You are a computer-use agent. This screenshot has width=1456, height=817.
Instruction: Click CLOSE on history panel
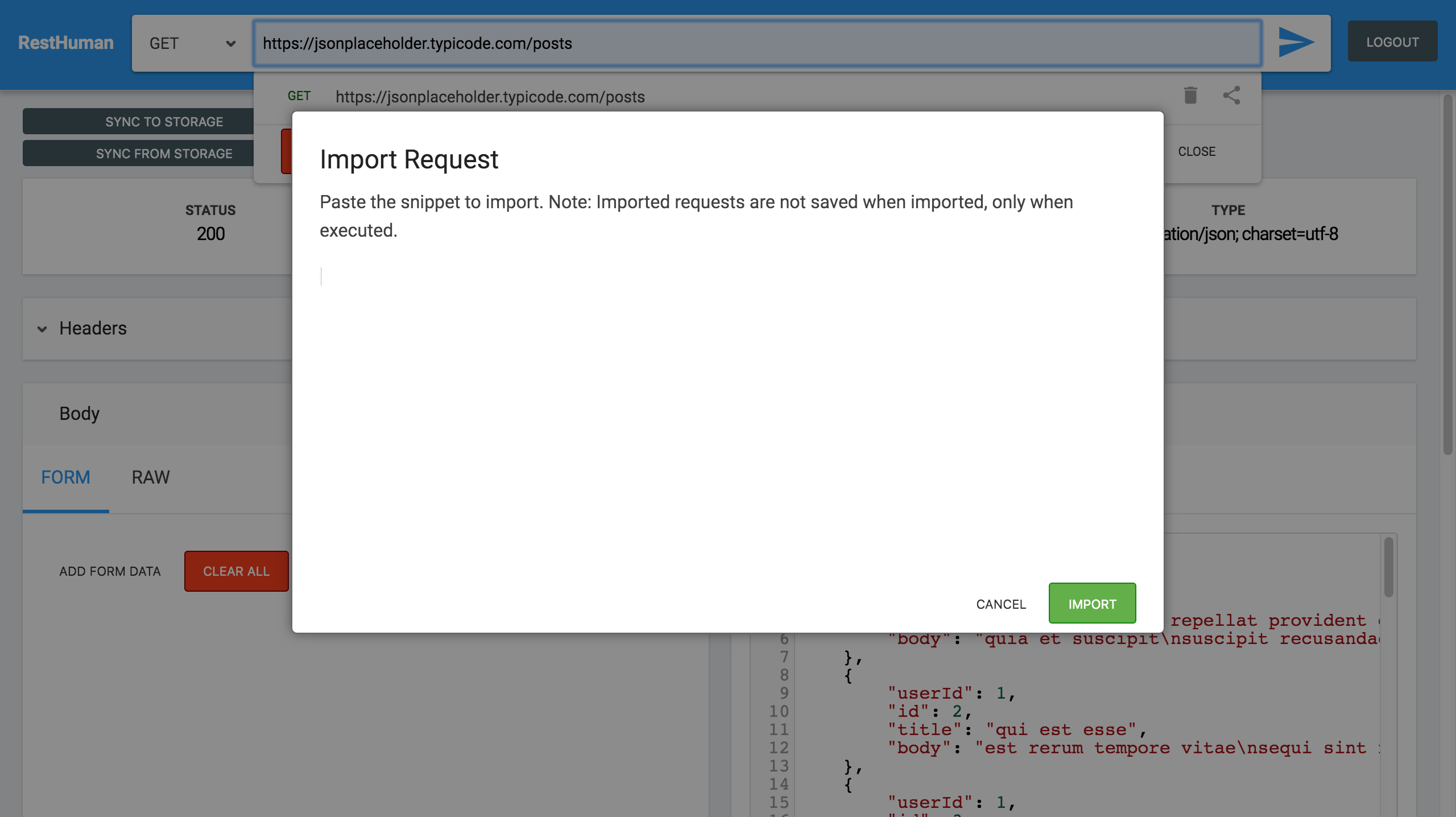click(1197, 151)
